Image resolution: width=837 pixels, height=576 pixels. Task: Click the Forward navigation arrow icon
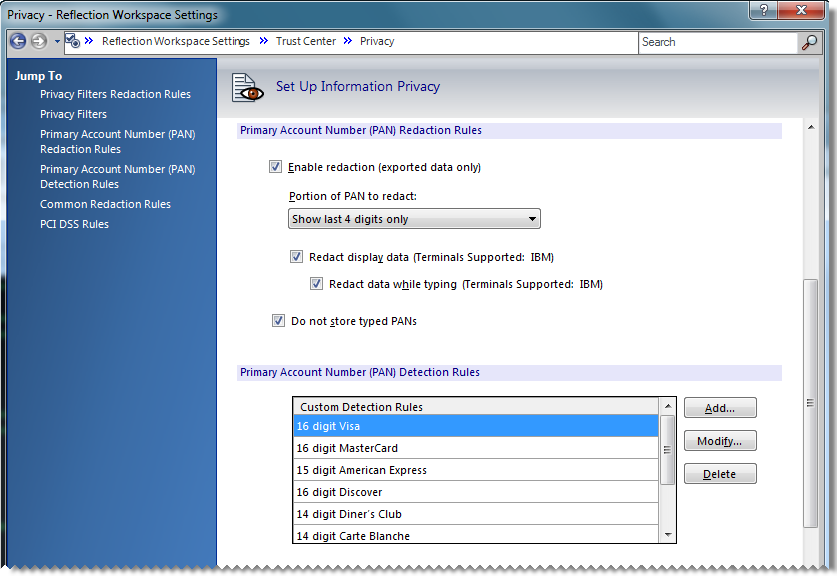point(38,41)
